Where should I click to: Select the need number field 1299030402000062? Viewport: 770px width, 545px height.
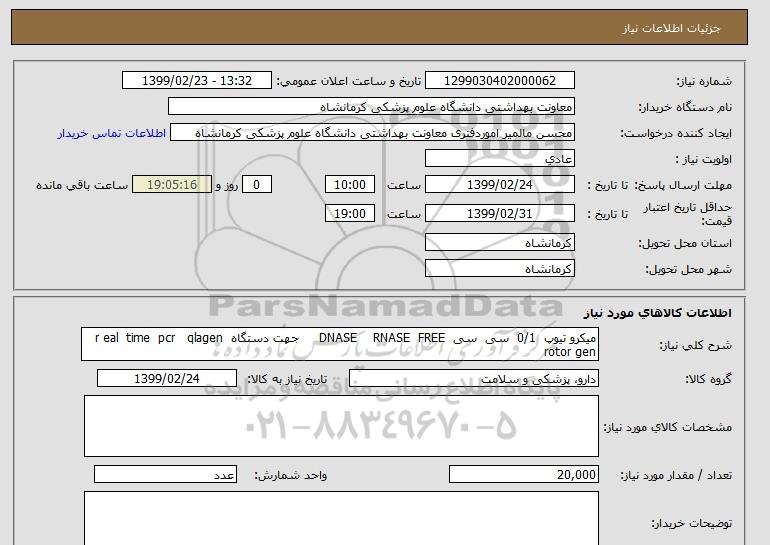[499, 81]
